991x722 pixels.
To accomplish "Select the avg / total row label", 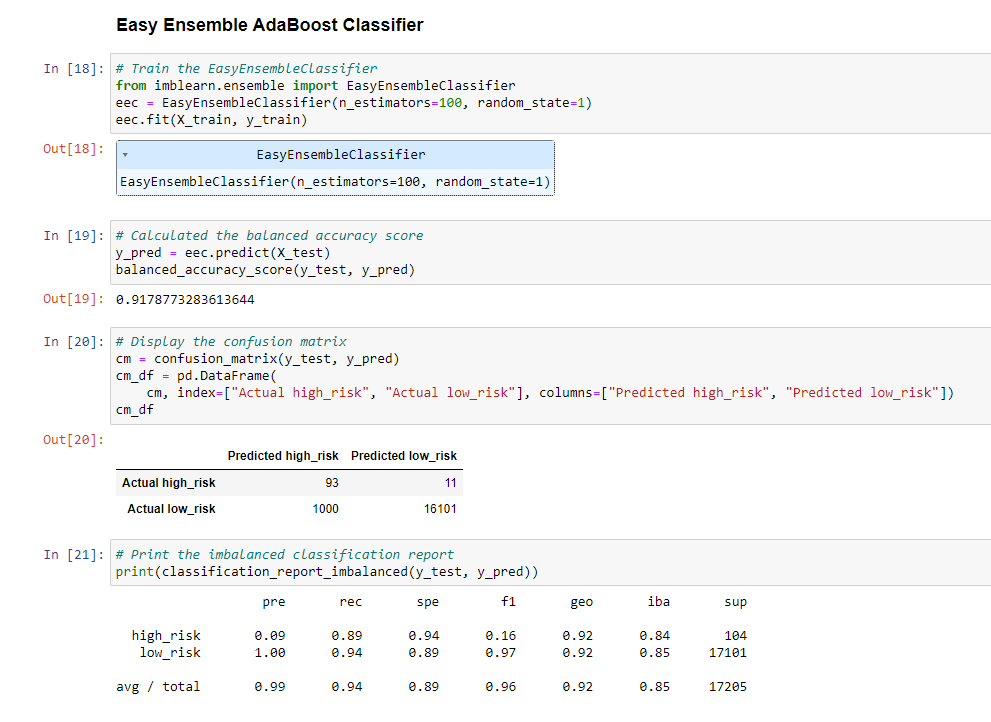I will pos(158,687).
